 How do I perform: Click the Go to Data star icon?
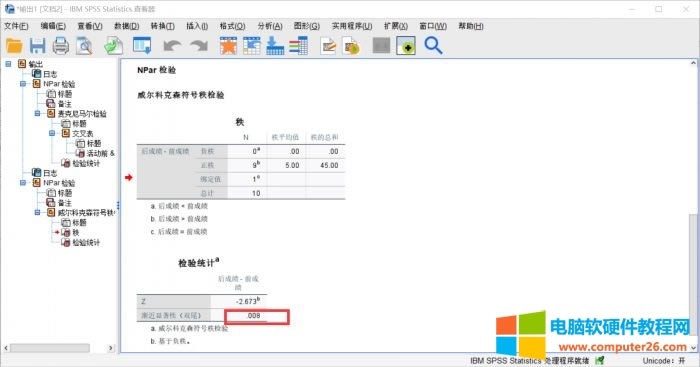click(x=228, y=46)
